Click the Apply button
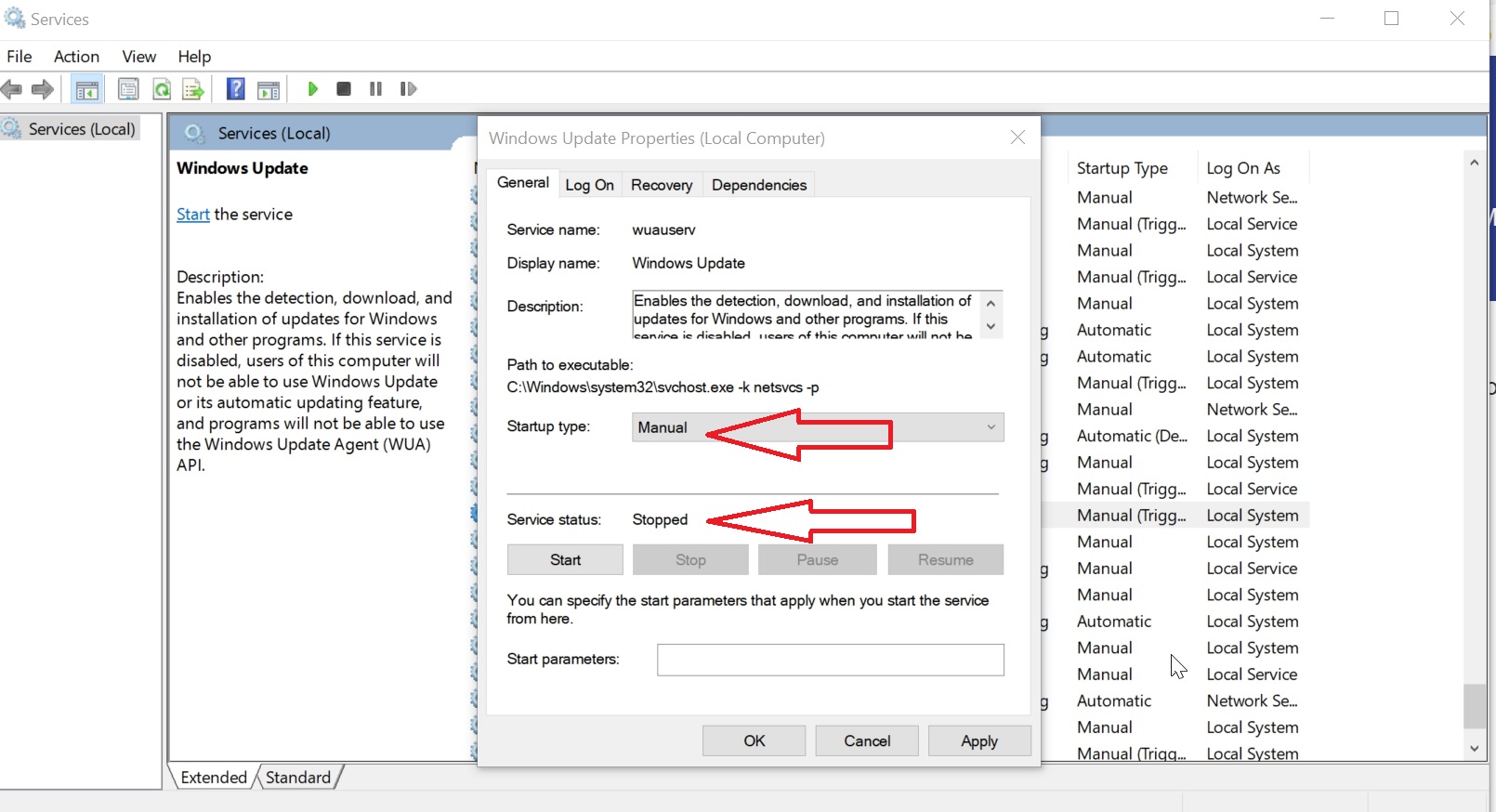The width and height of the screenshot is (1496, 812). pos(979,740)
